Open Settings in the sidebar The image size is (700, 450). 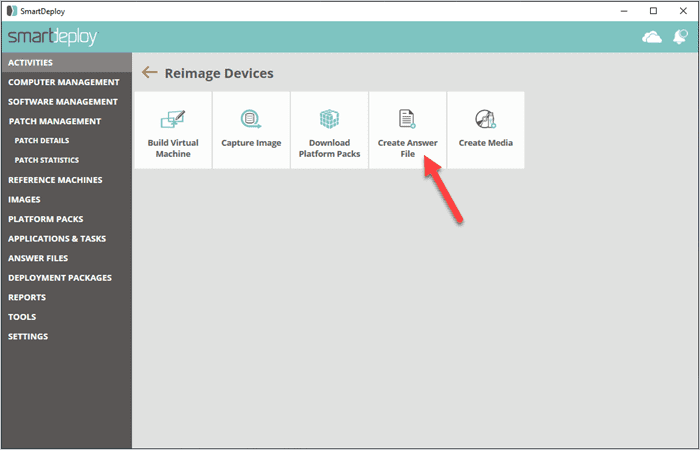click(67, 337)
